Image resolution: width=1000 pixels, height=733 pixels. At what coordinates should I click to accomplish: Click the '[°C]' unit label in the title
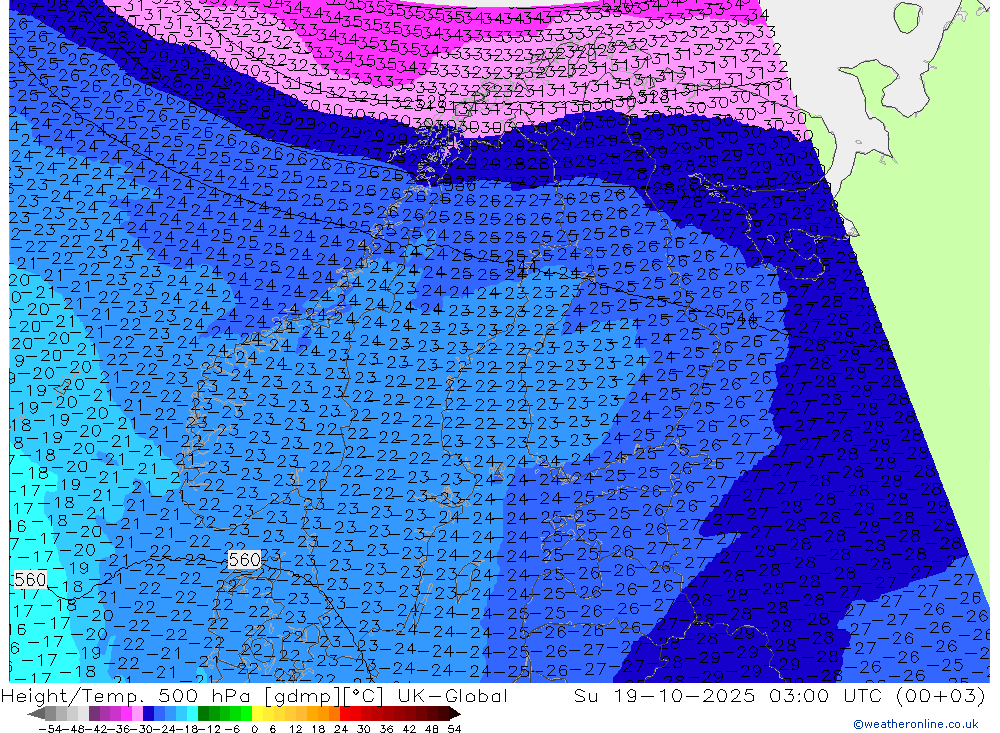click(x=364, y=695)
